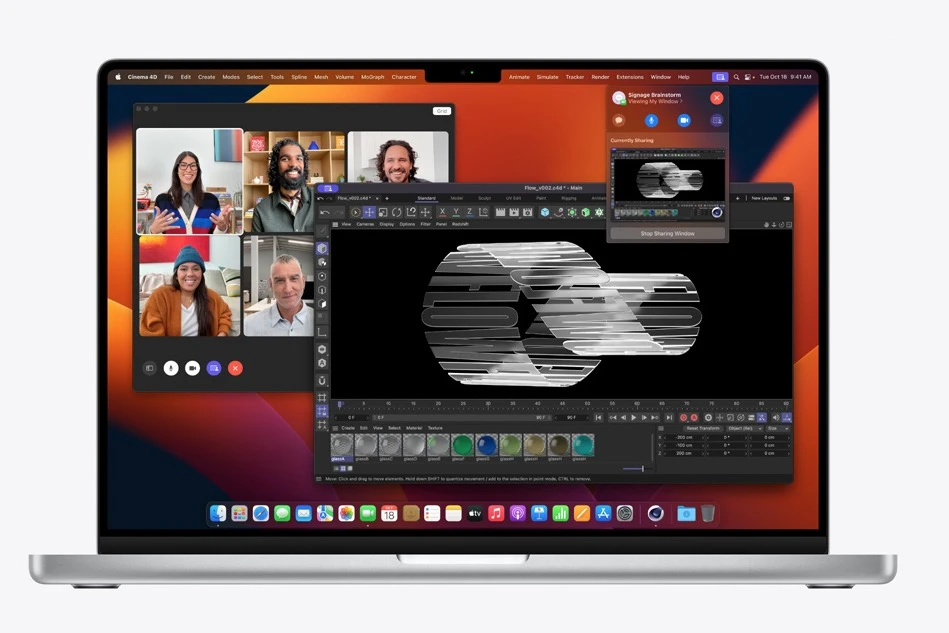Click the purple screen share button in FaceTime window
Image resolution: width=949 pixels, height=633 pixels.
click(214, 368)
